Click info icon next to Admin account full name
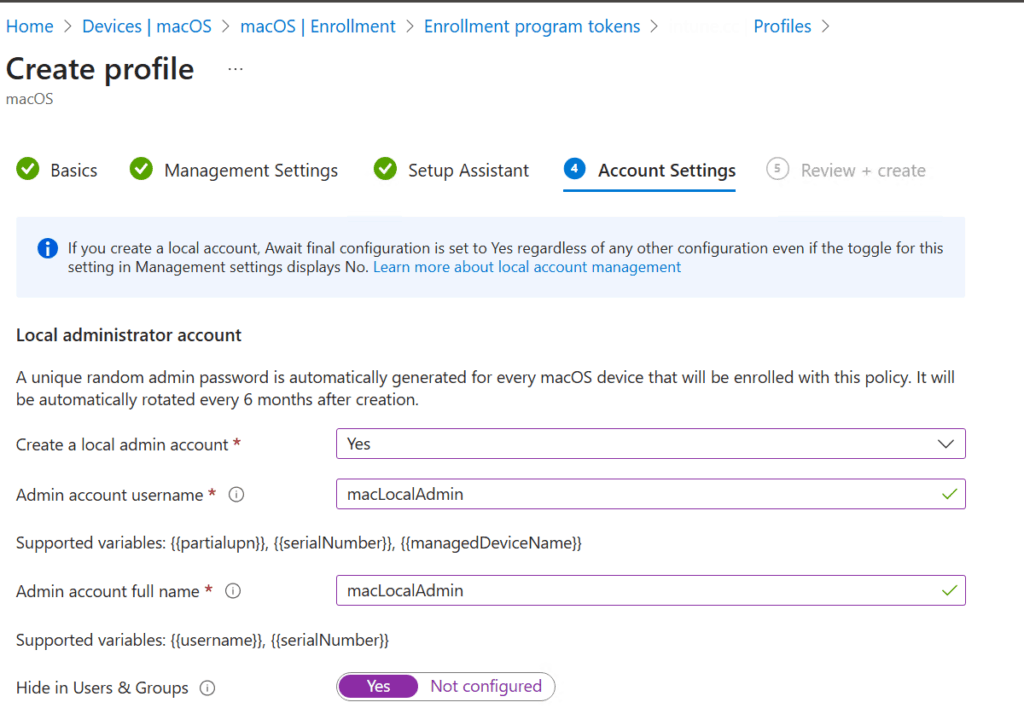The image size is (1024, 714). [x=233, y=591]
